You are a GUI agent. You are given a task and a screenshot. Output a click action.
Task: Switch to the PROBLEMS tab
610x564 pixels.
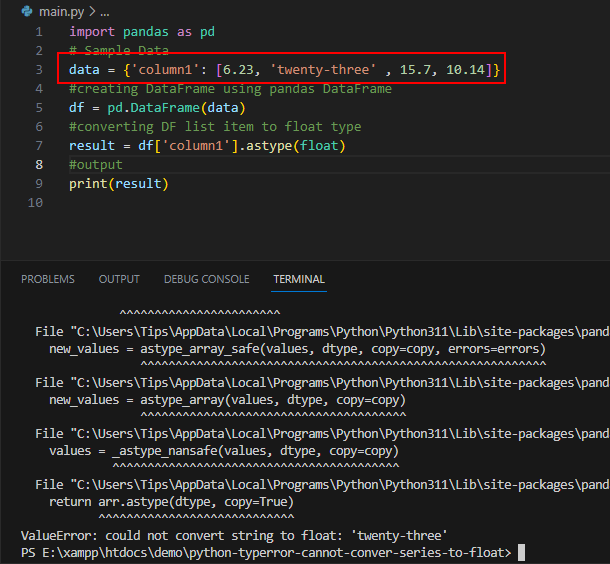pos(48,279)
